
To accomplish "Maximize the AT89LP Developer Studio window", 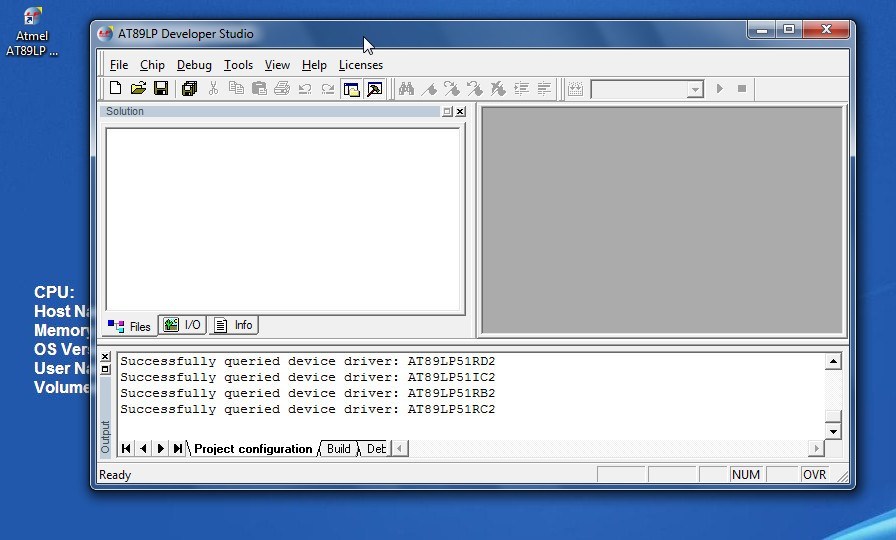I will coord(789,30).
